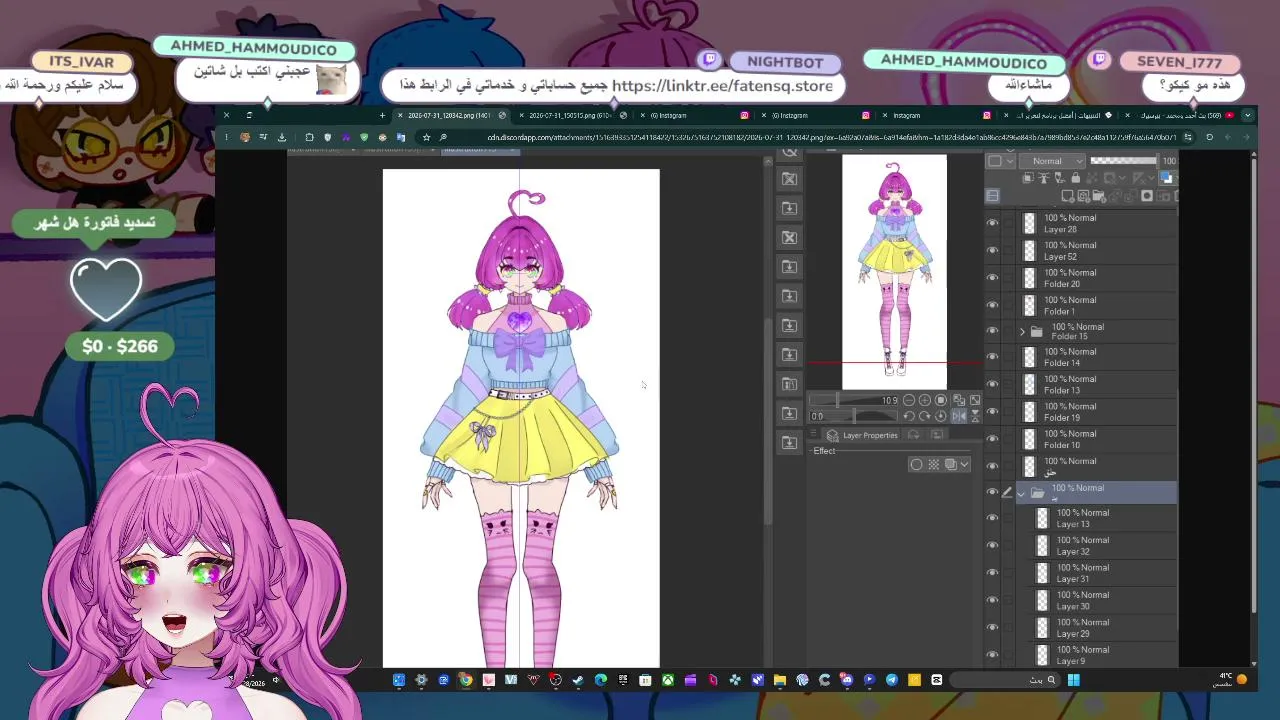The width and height of the screenshot is (1280, 720).
Task: Flip the canvas vertically in Navigator
Action: tap(975, 416)
